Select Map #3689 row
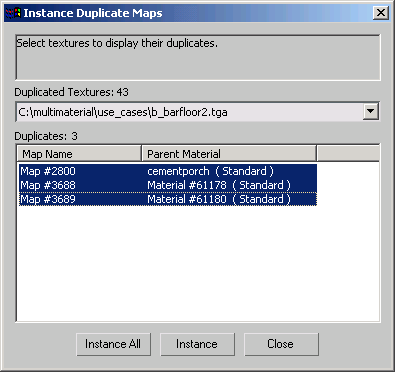 168,199
